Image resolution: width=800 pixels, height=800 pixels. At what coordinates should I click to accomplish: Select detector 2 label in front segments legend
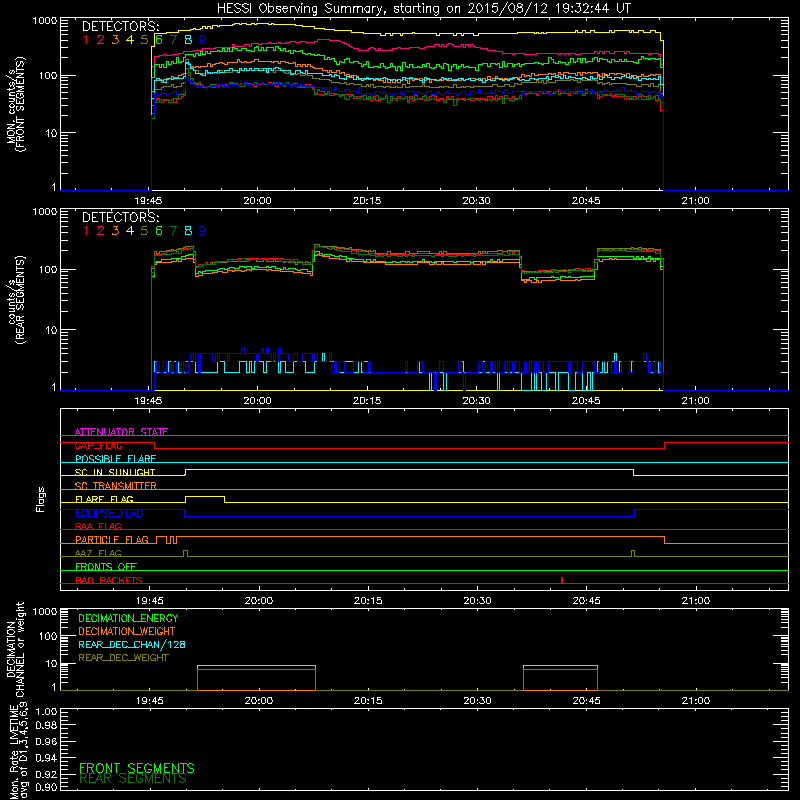[101, 39]
